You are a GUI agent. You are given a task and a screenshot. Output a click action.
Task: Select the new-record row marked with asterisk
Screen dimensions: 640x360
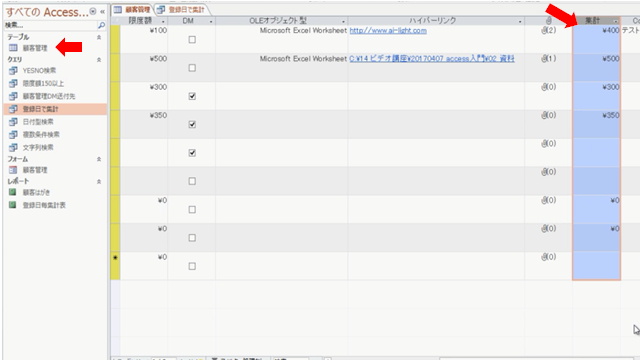pyautogui.click(x=116, y=266)
